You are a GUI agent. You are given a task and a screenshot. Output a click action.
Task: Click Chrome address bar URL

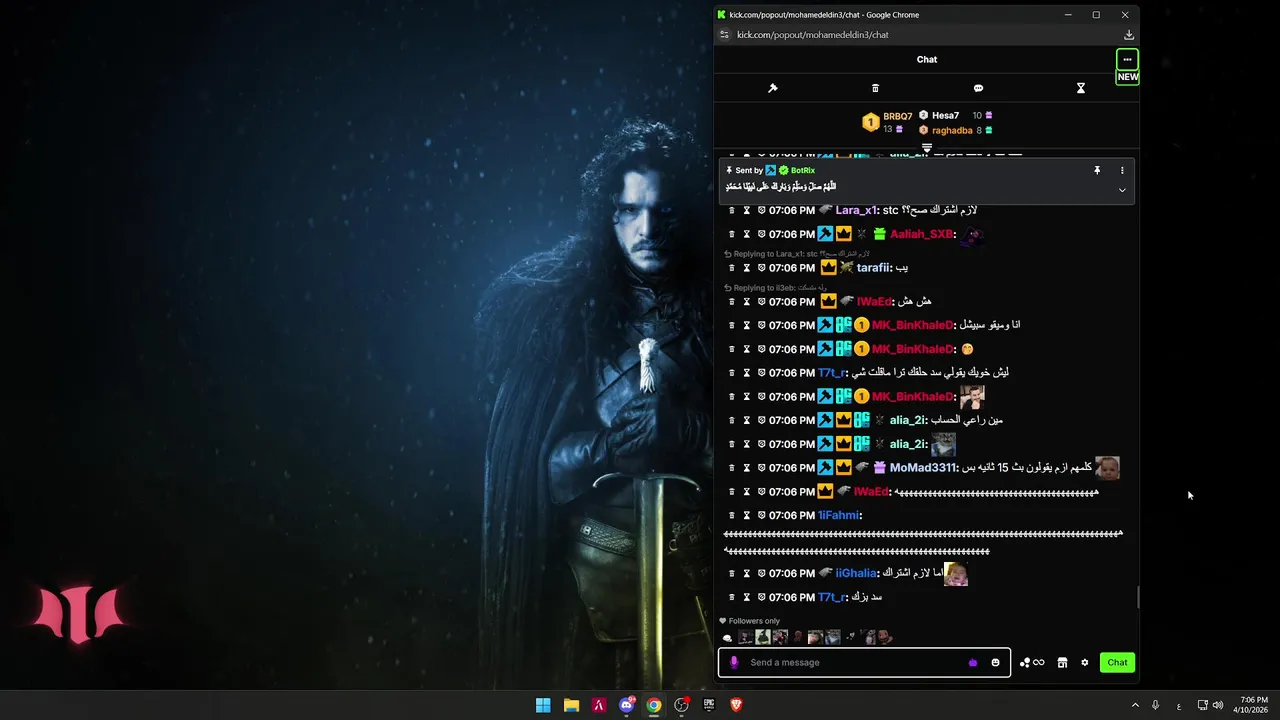[x=812, y=35]
